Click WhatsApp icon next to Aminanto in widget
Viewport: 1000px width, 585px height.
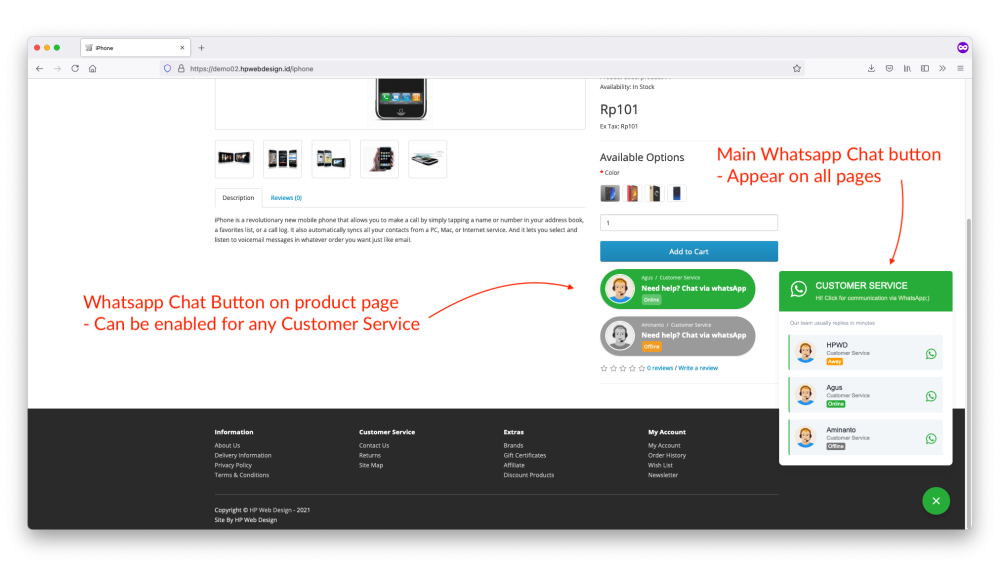[931, 438]
